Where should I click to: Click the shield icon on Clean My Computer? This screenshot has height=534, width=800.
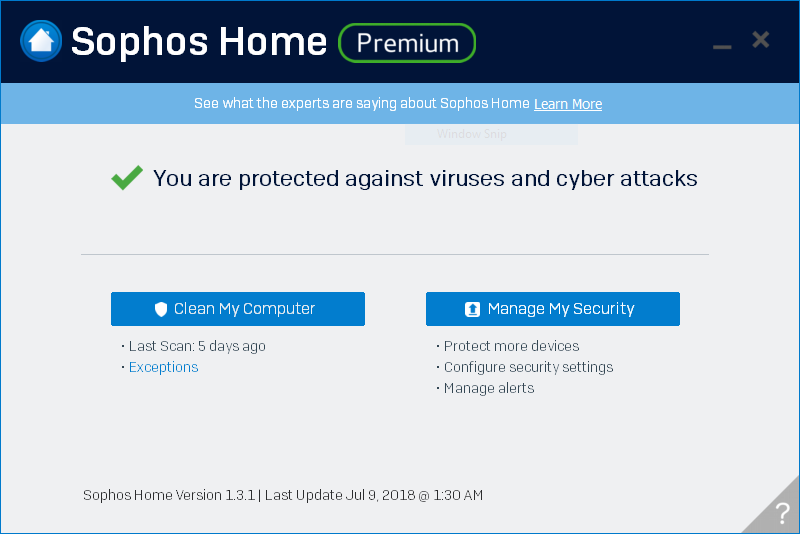(161, 309)
